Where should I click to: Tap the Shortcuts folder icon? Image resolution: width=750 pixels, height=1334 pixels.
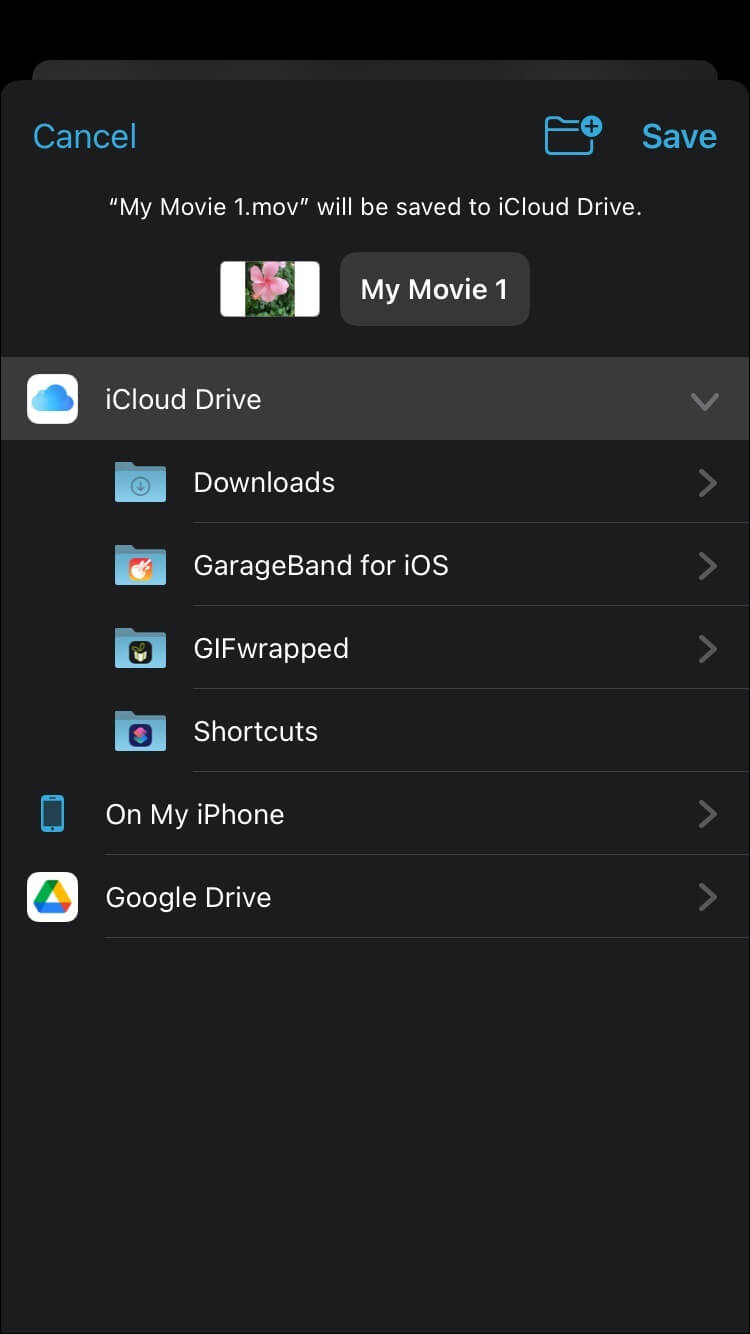coord(140,732)
